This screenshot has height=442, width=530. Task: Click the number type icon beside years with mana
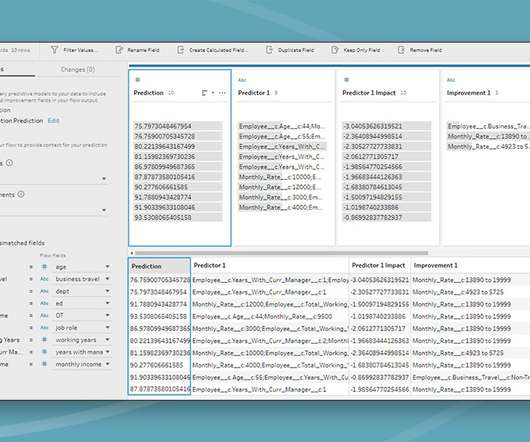(x=44, y=352)
